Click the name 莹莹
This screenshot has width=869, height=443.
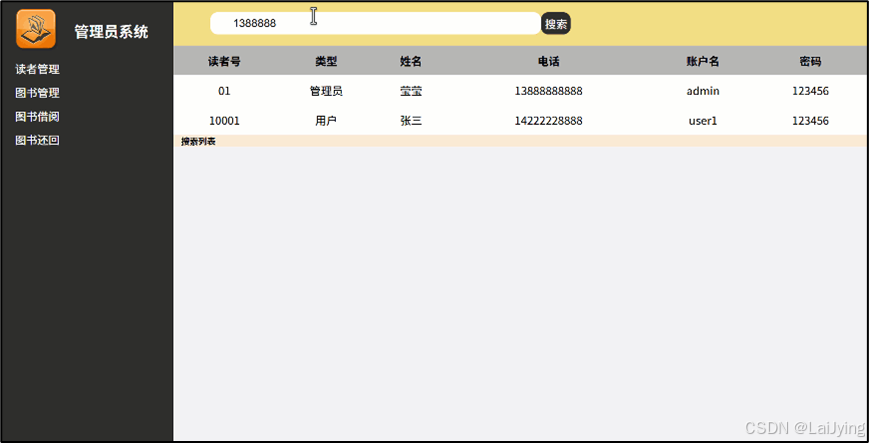411,91
